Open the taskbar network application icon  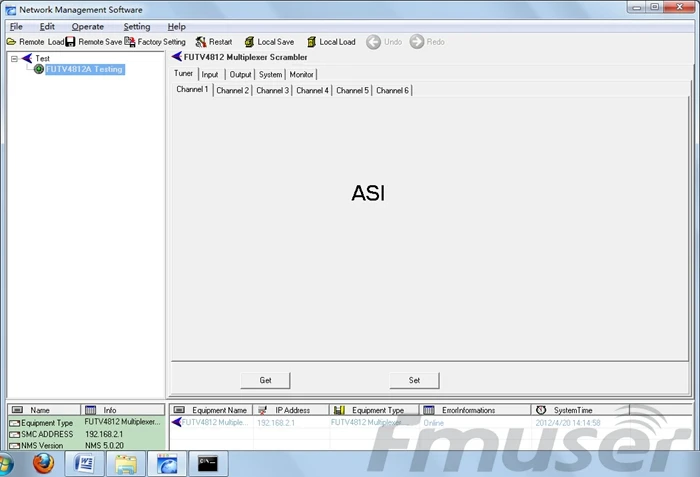pos(167,464)
